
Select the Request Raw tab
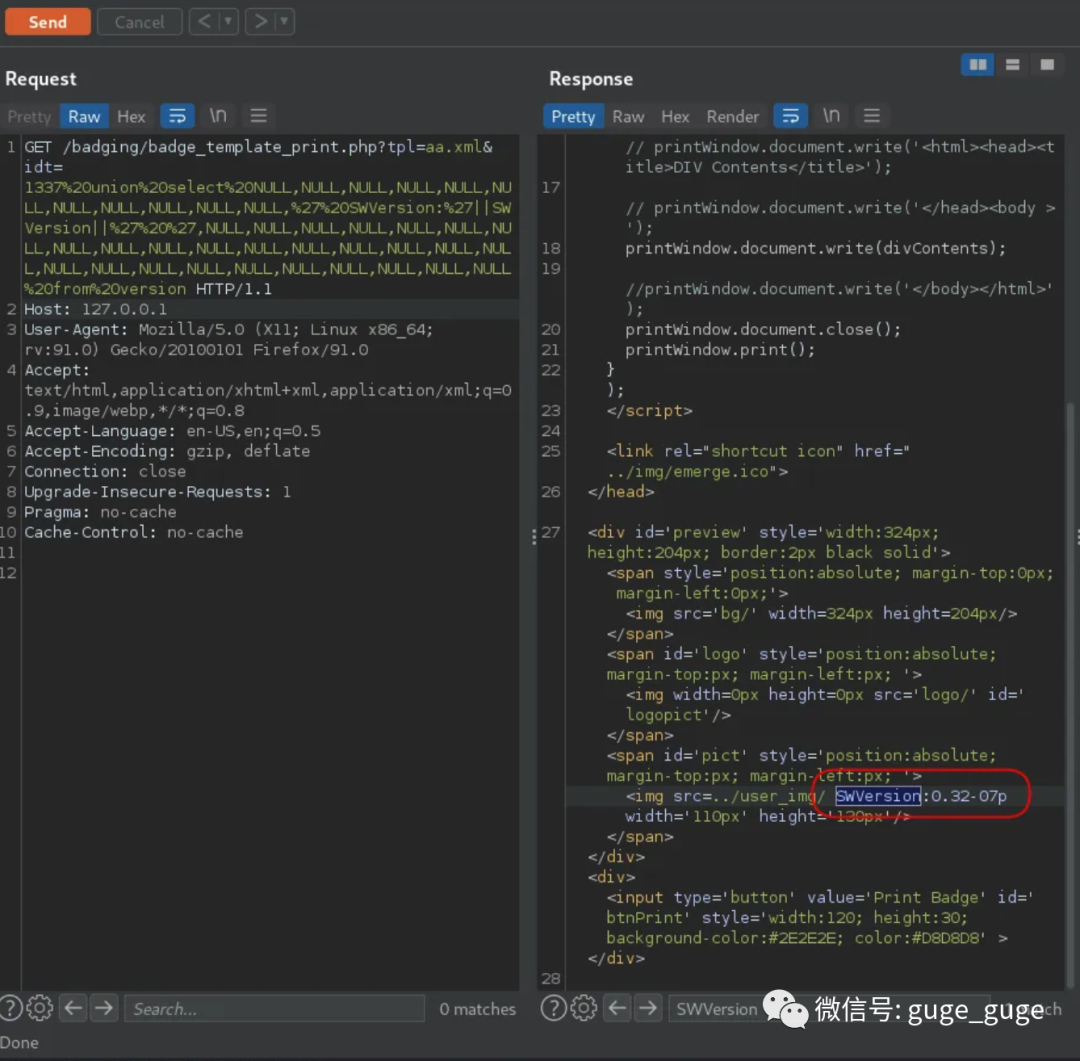tap(84, 116)
